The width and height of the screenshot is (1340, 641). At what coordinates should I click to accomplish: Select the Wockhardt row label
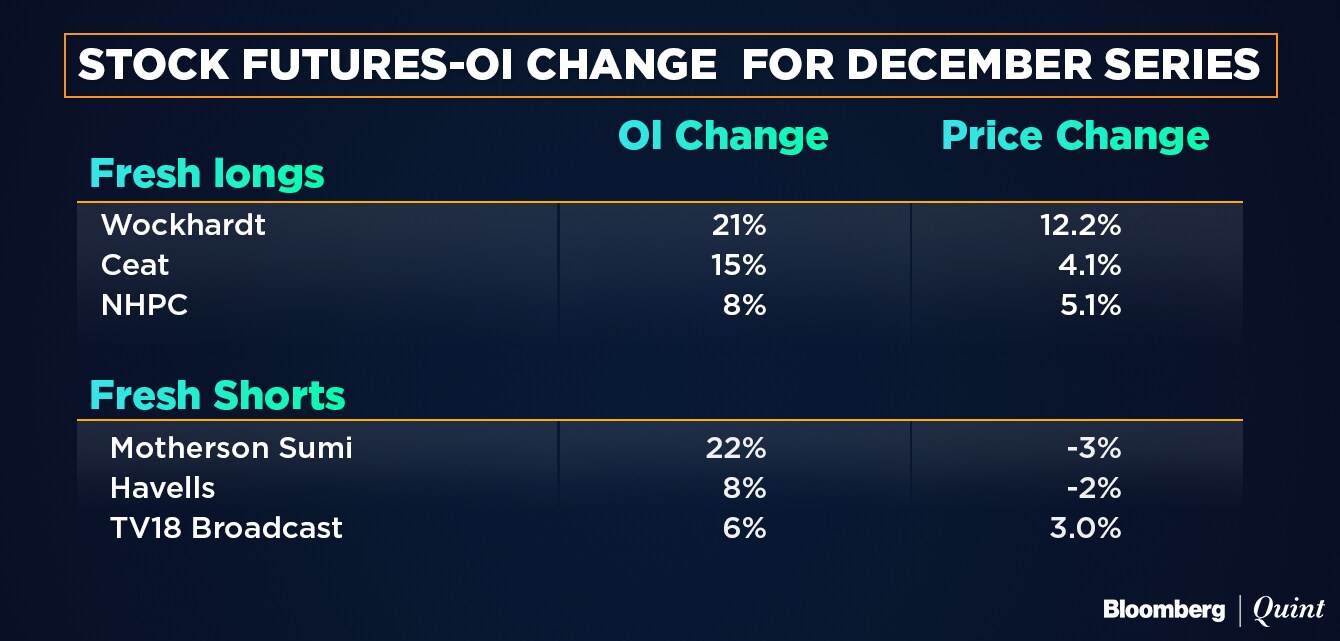(183, 225)
